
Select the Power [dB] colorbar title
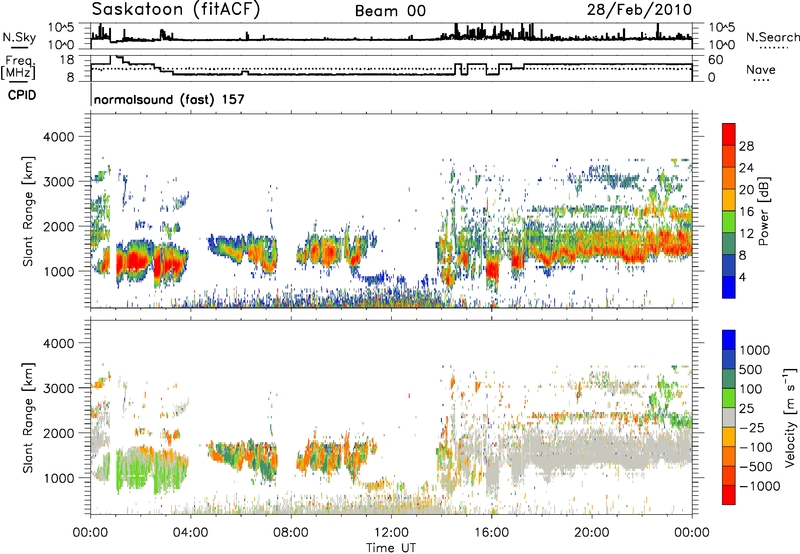[763, 211]
